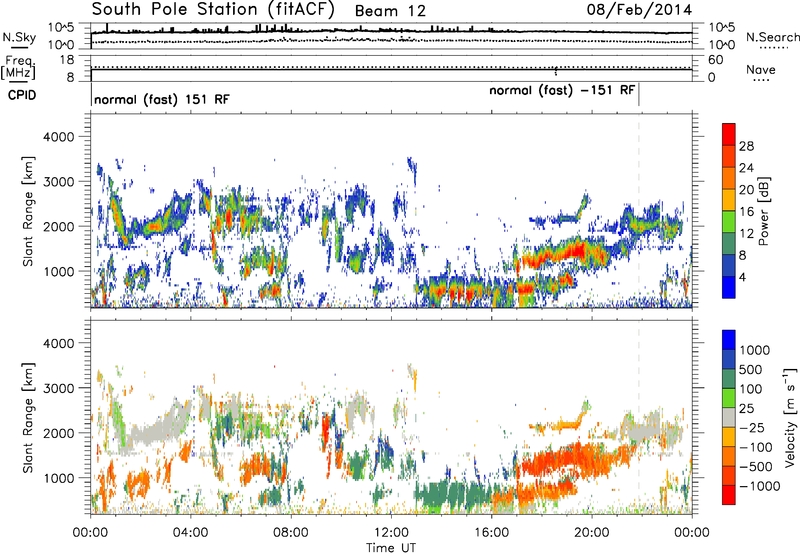The height and width of the screenshot is (554, 800).
Task: Click the "Velocity [m s-1]" colorbar title
Action: point(790,418)
